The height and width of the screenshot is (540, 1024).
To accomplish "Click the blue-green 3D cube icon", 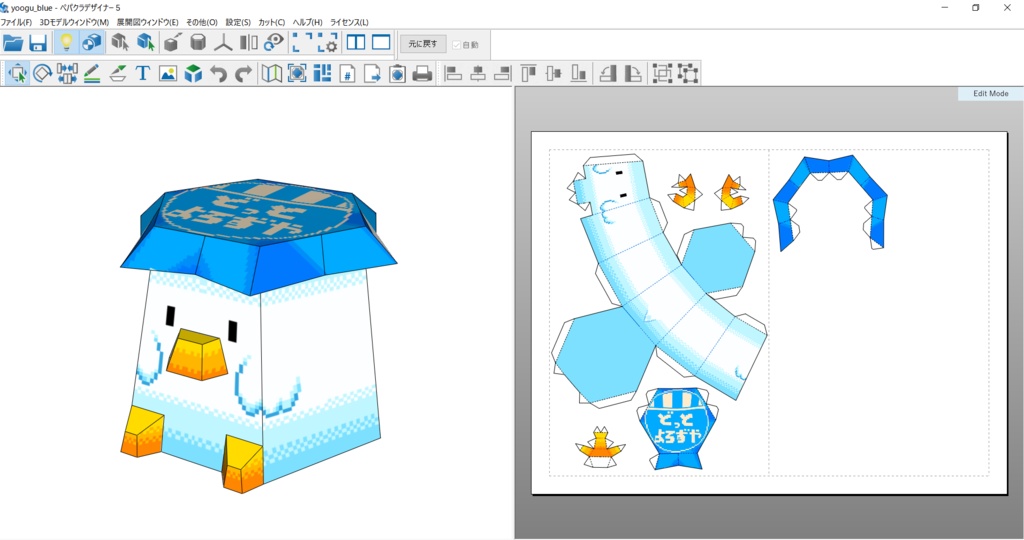I will (193, 73).
